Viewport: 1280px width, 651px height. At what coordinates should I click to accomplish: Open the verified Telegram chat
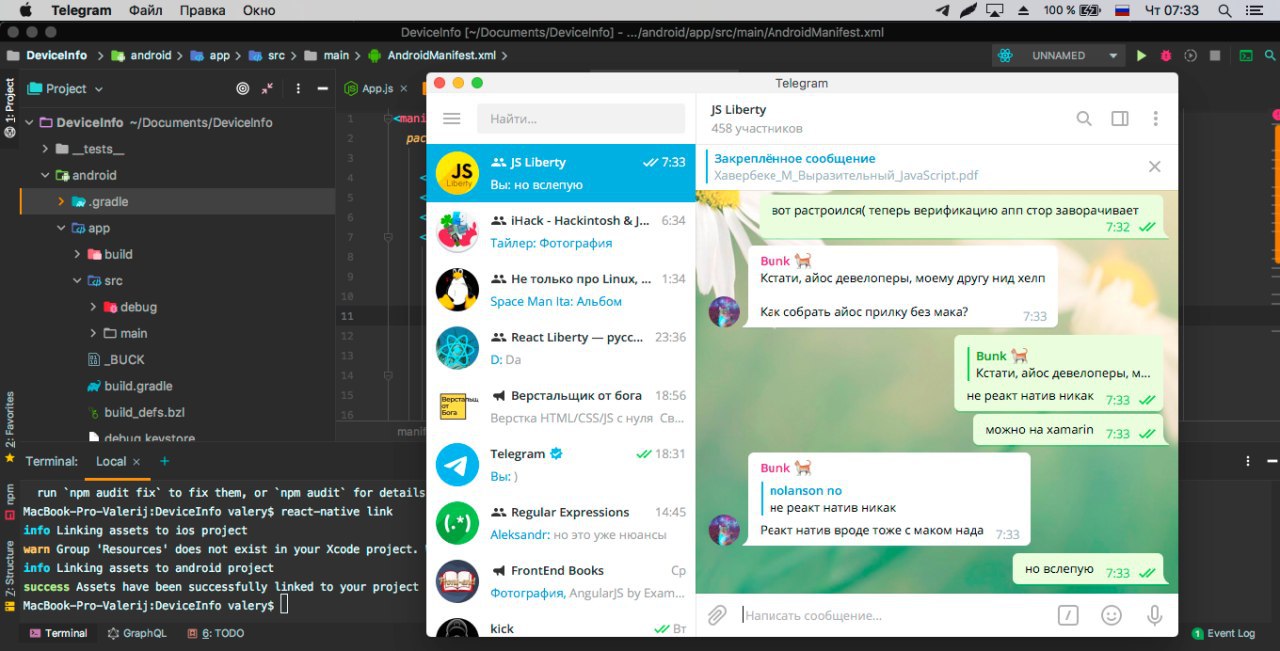(560, 464)
